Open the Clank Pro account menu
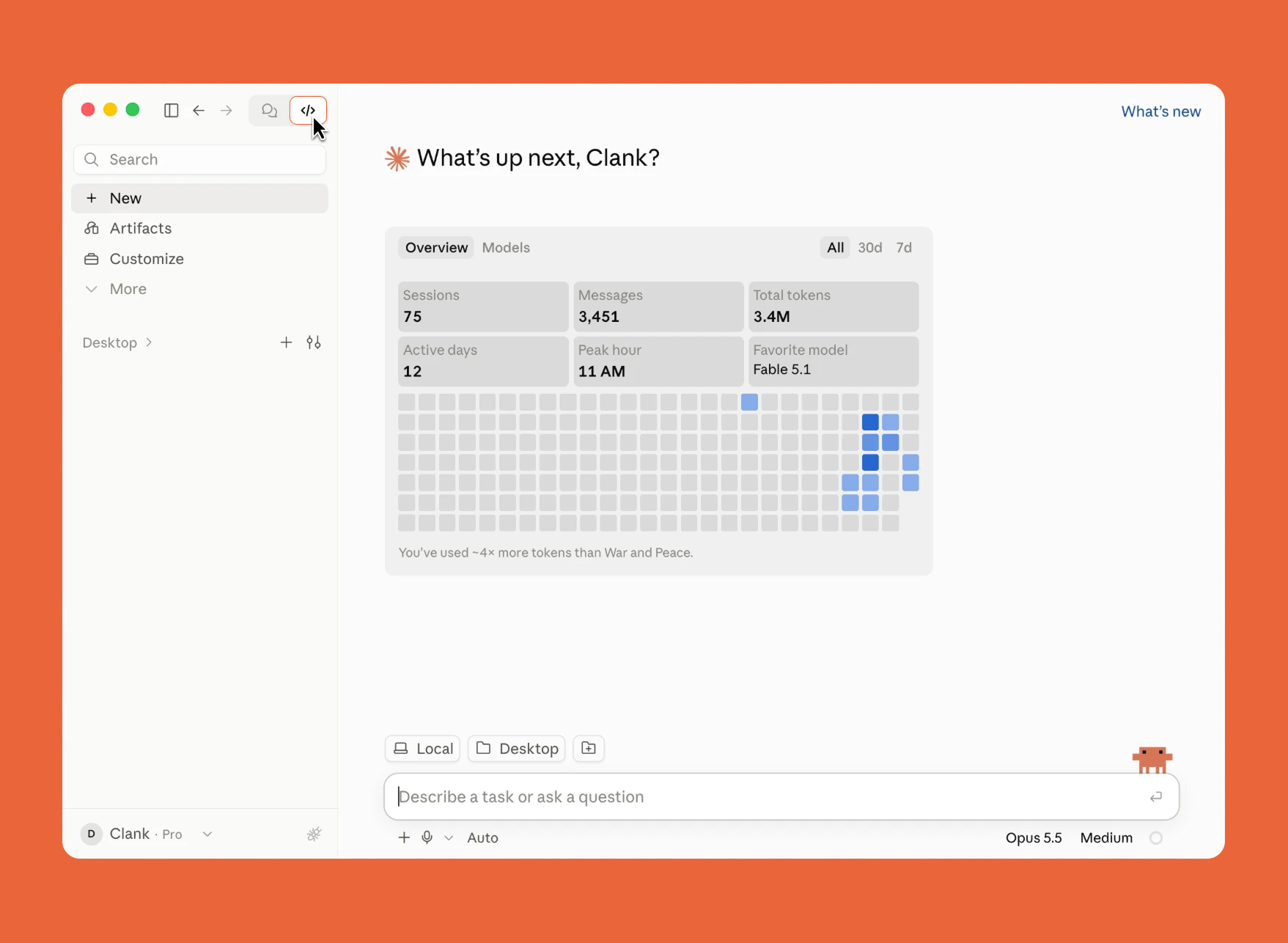Viewport: 1288px width, 943px height. [x=147, y=834]
